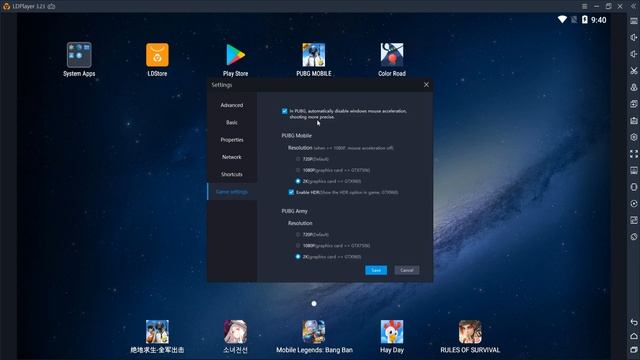This screenshot has height=360, width=640.
Task: Select 2K under PUBG Army resolution
Action: [298, 257]
